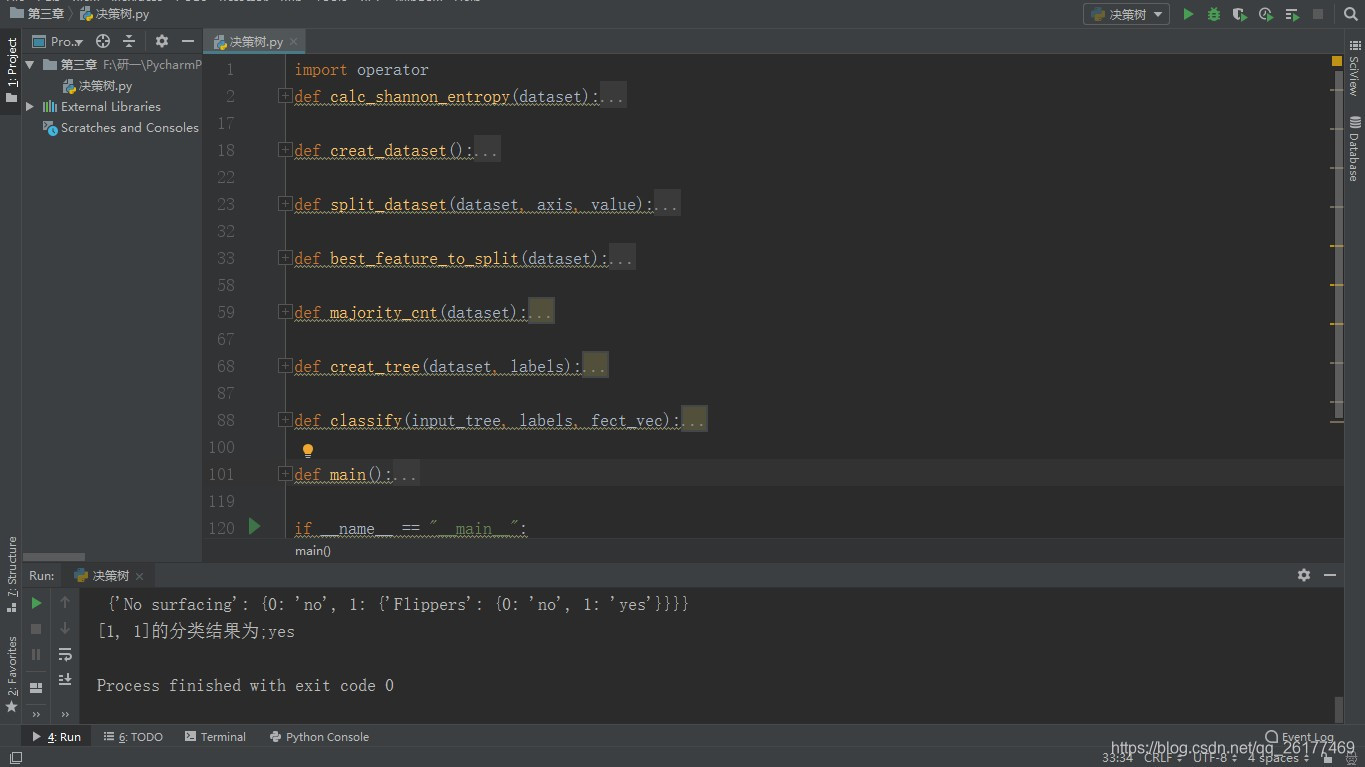Screen dimensions: 1365x767
Task: Click the Project panel horizontal scrollbar
Action: [x=54, y=557]
